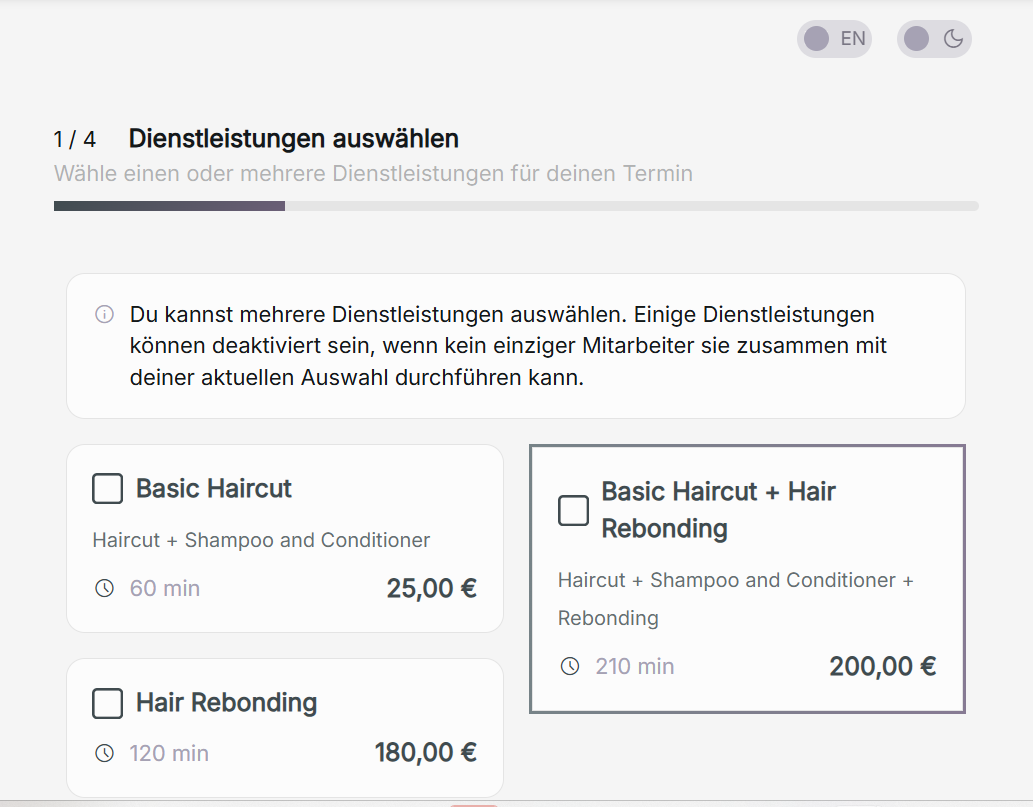Click the 25,00 € price

tap(431, 588)
